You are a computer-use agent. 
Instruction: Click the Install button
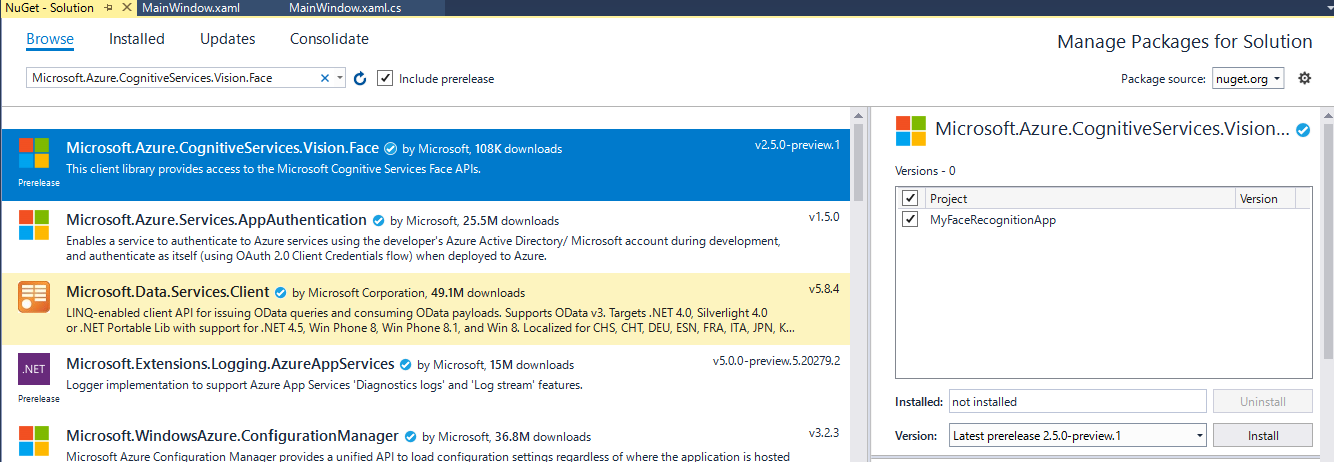tap(1262, 435)
